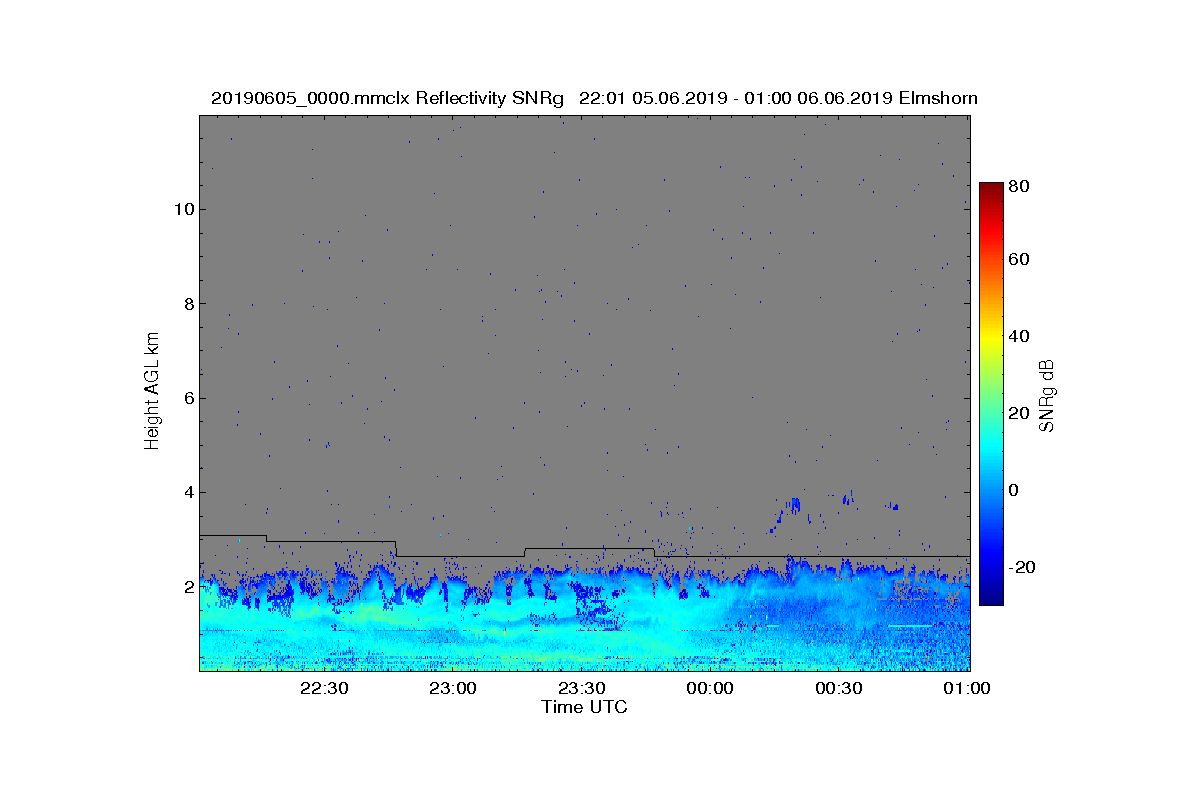This screenshot has width=1200, height=800.
Task: Click the colorbar value -20
Action: point(1023,567)
